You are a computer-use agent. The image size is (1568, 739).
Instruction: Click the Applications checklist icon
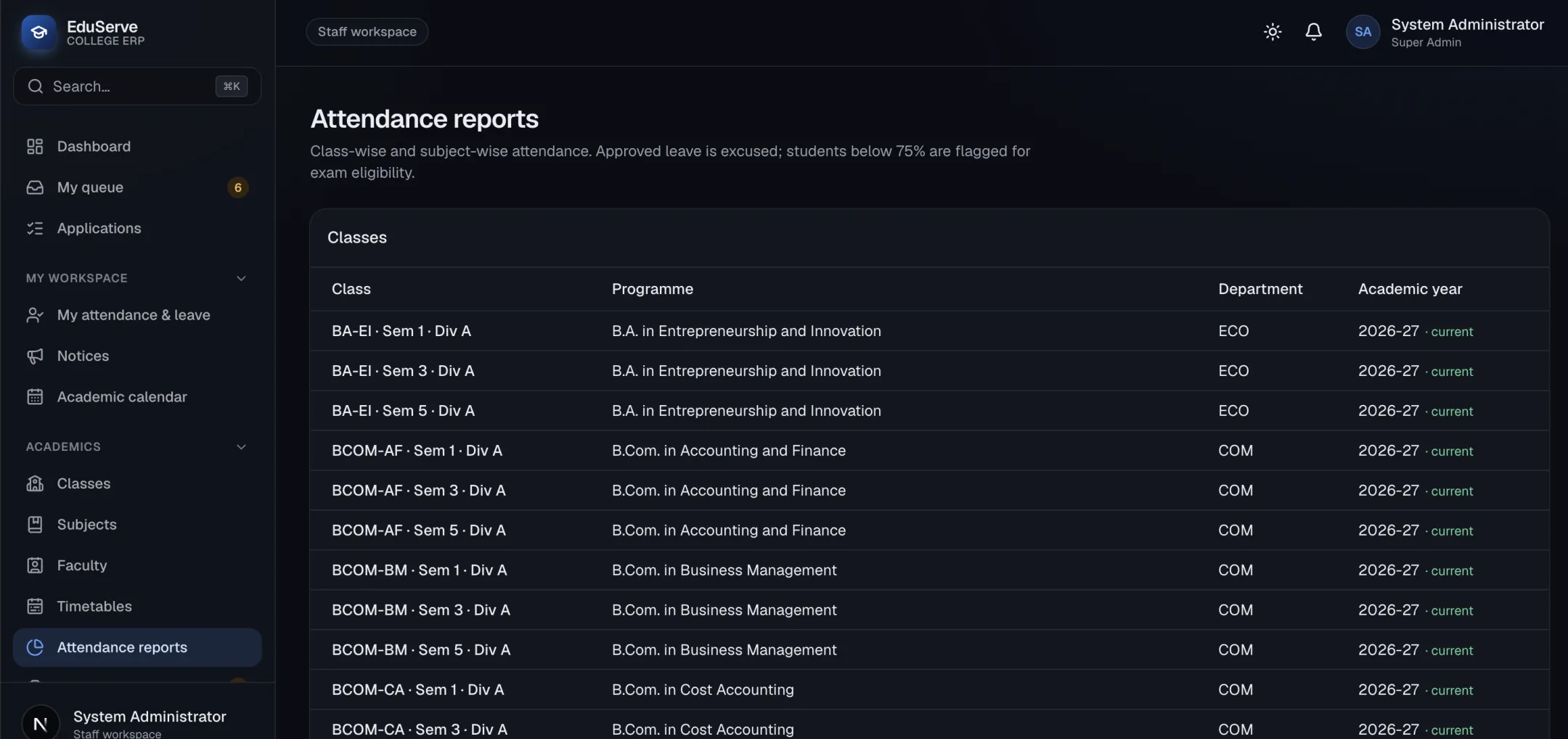tap(35, 229)
